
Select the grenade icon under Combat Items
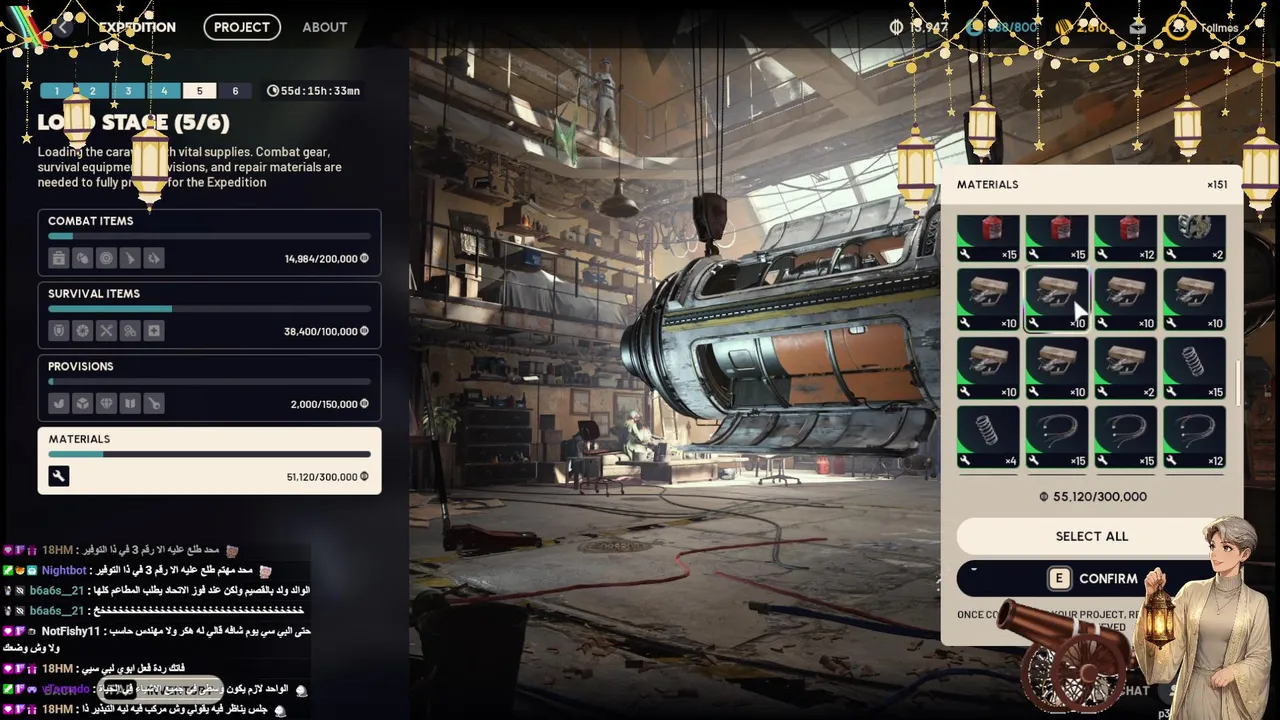[x=82, y=258]
